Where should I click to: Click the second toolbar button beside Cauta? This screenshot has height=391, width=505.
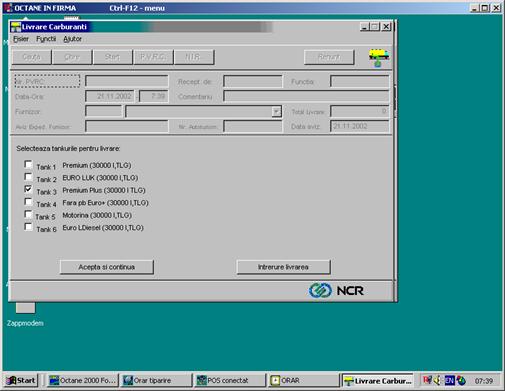click(x=72, y=57)
